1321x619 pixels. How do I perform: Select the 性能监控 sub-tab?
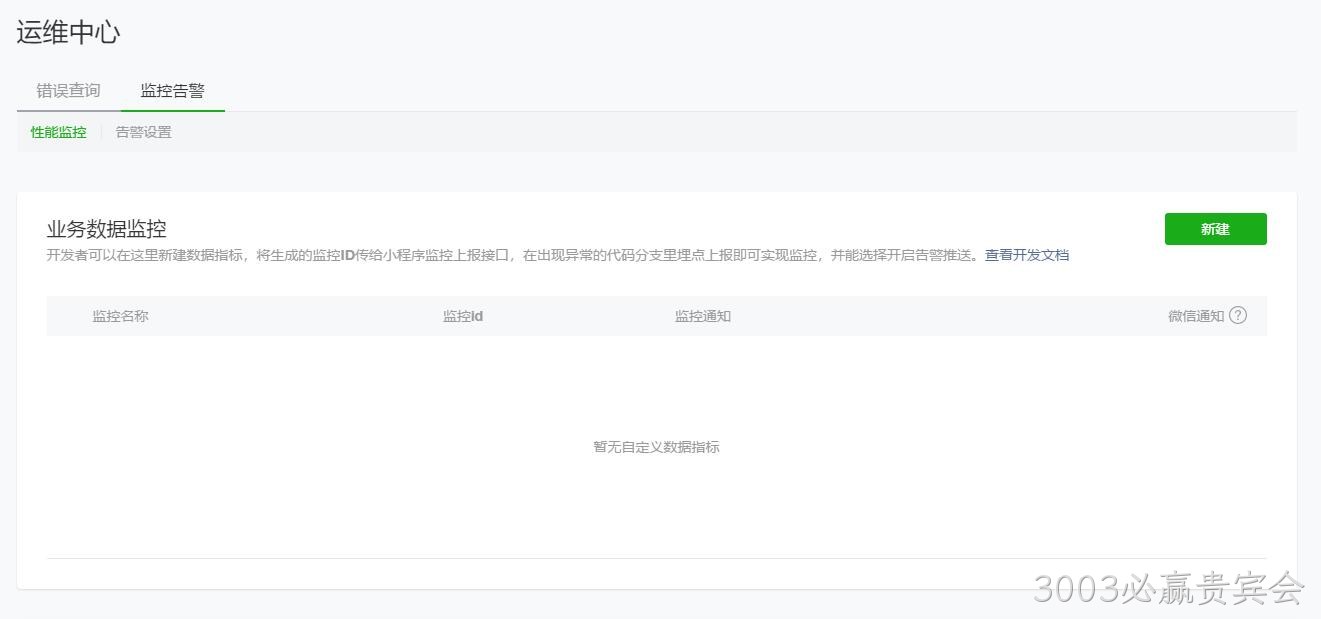(58, 132)
